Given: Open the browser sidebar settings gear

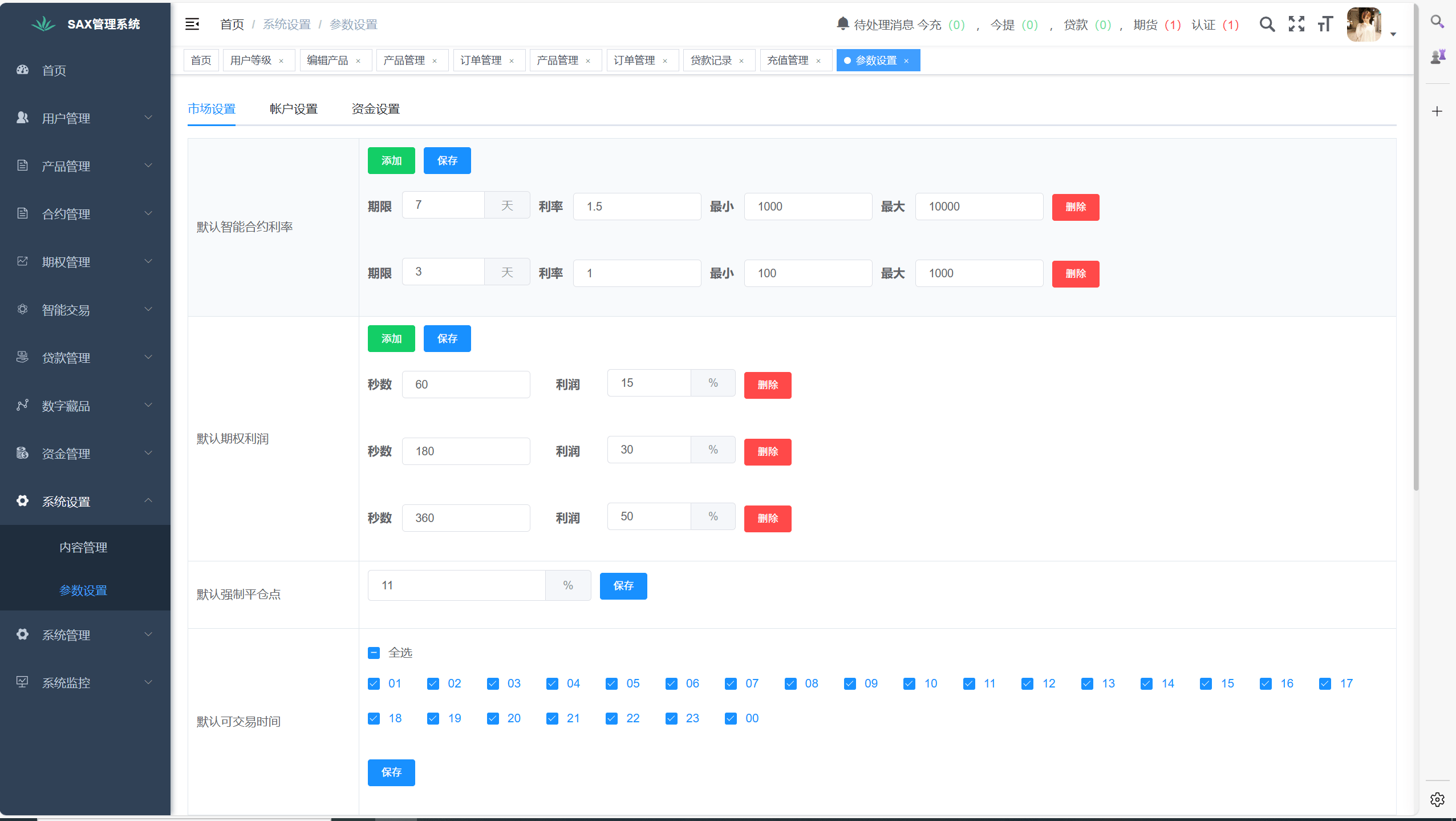Looking at the screenshot, I should pos(1437,799).
